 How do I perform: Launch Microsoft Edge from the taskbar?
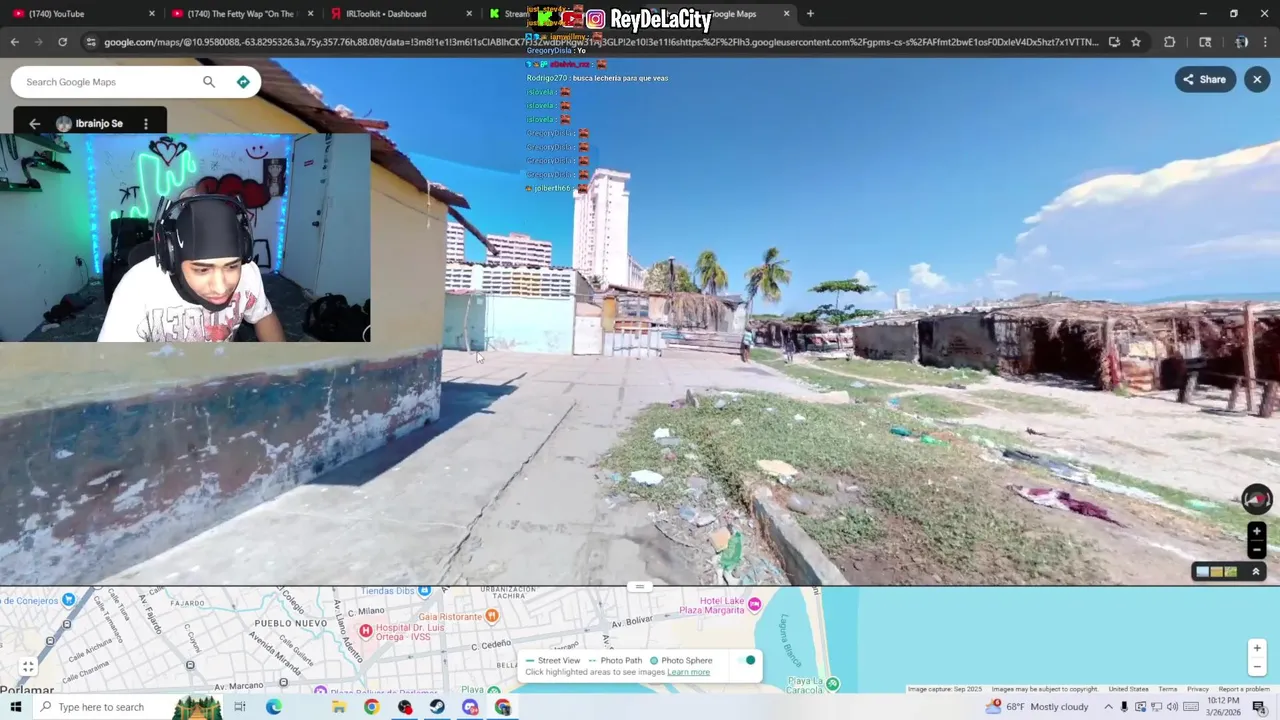pyautogui.click(x=273, y=707)
